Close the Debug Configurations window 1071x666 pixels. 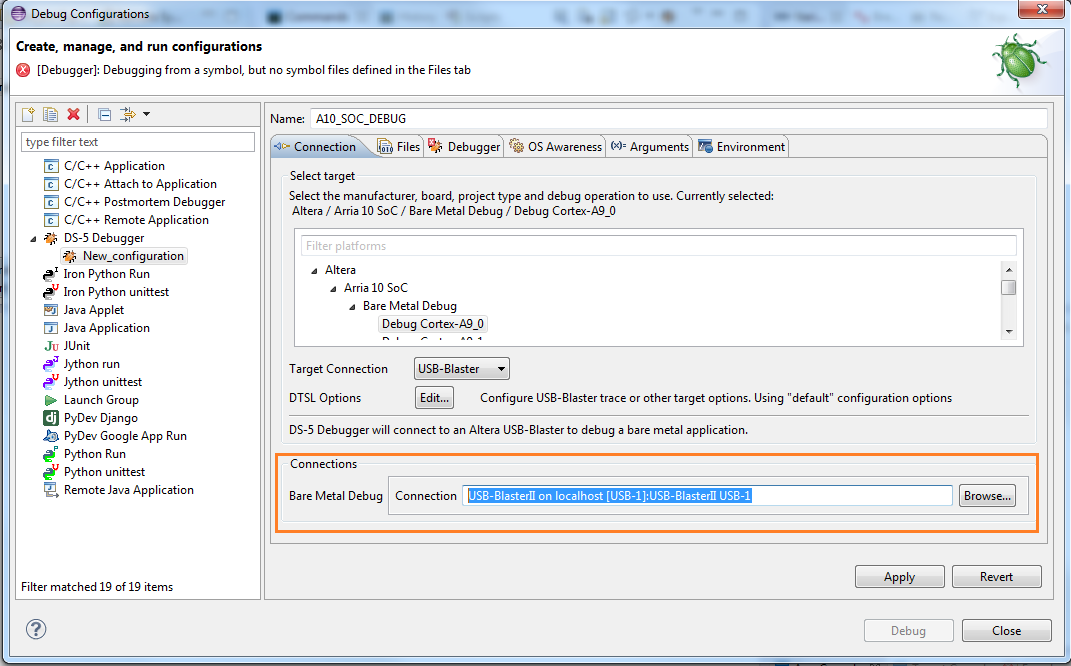(x=1042, y=9)
